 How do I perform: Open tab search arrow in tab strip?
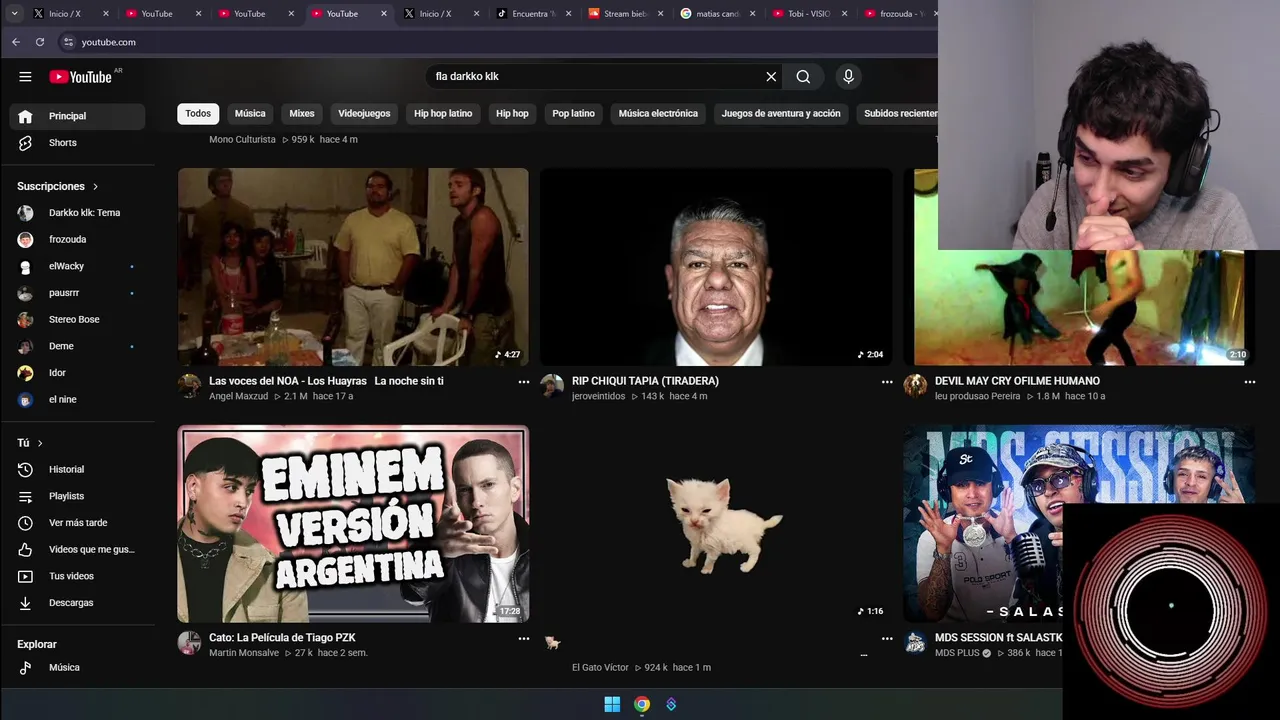(x=14, y=14)
